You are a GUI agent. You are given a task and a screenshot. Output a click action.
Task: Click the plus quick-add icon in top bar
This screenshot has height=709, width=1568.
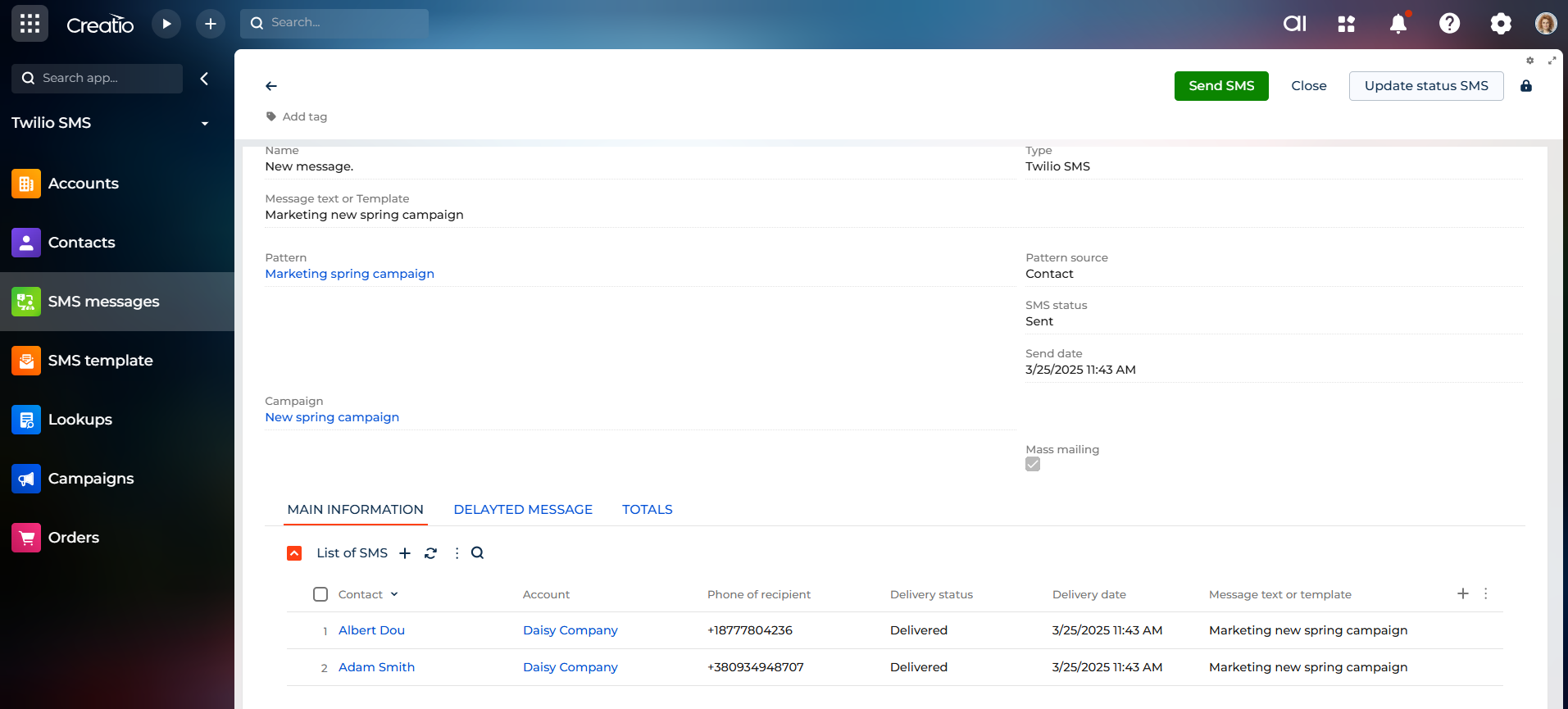(211, 24)
